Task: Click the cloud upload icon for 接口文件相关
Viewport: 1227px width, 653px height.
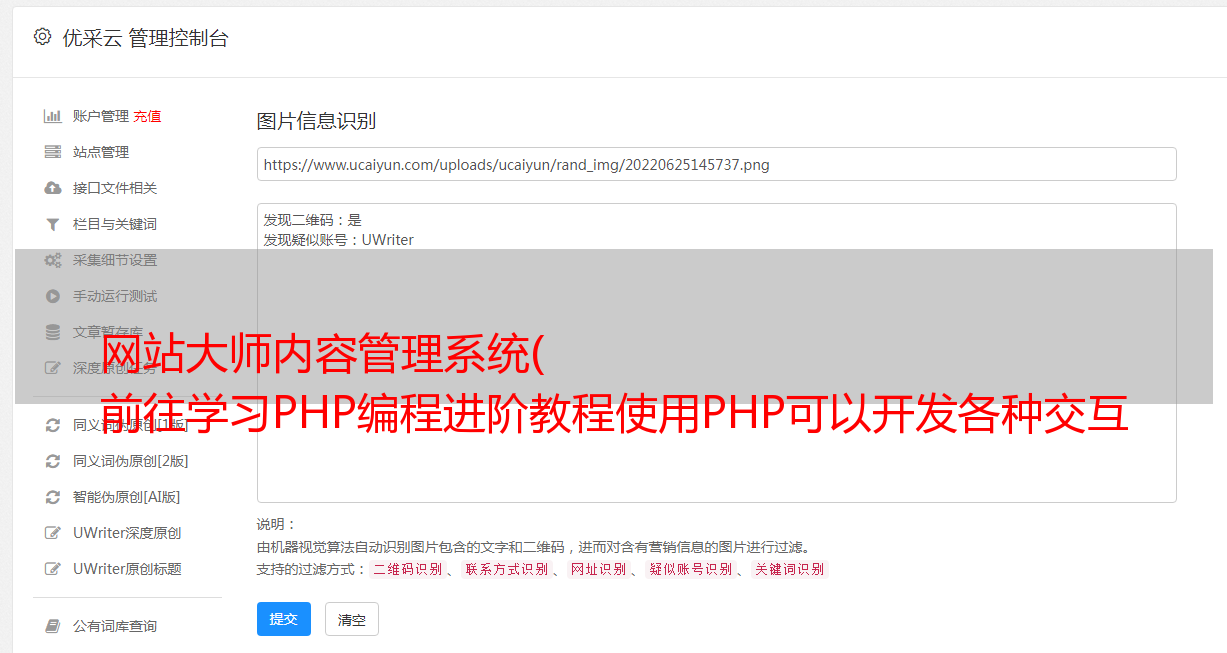Action: click(53, 188)
